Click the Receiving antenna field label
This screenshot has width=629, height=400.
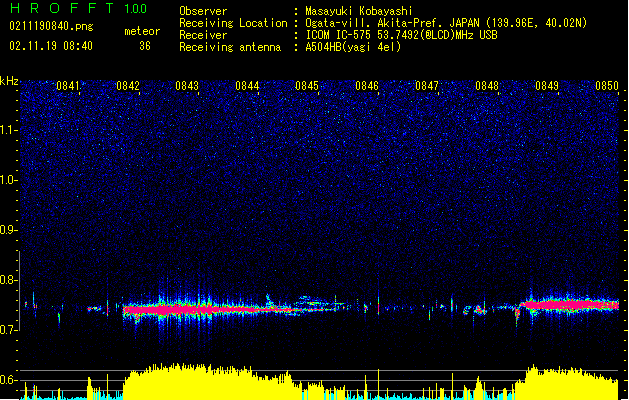[230, 47]
